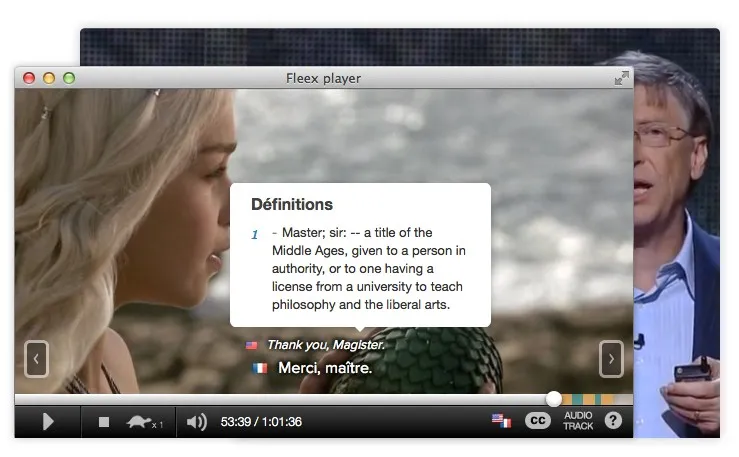
Task: Mute audio via the speaker icon
Action: 197,422
